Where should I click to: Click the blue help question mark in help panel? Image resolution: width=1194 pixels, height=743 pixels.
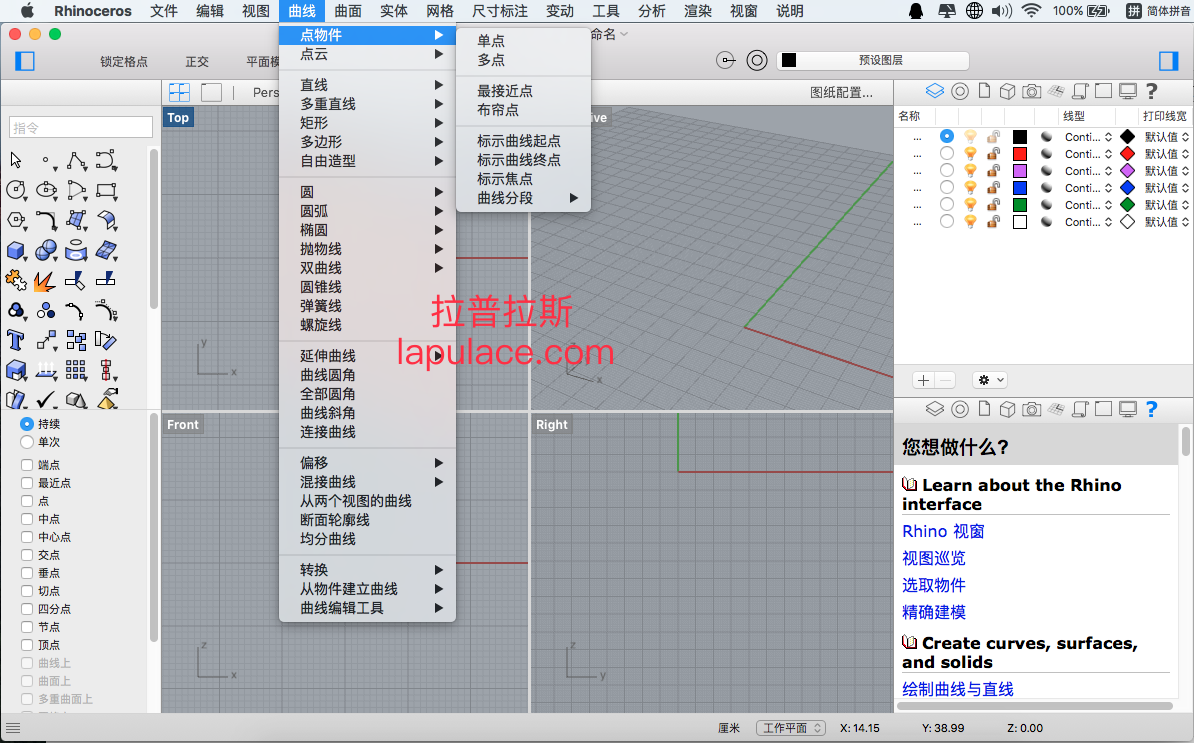pos(1151,410)
